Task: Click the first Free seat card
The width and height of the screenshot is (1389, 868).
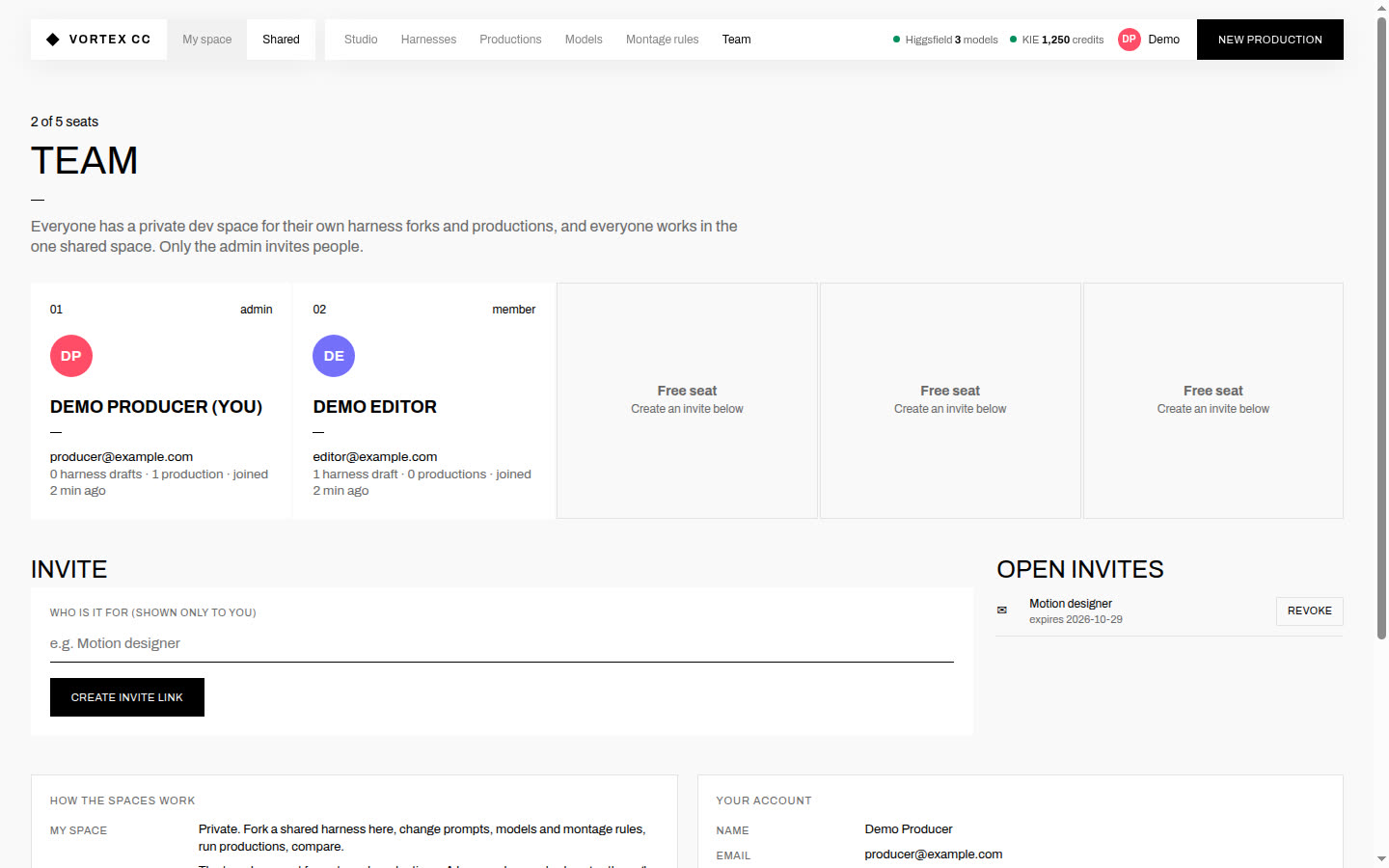Action: click(687, 400)
